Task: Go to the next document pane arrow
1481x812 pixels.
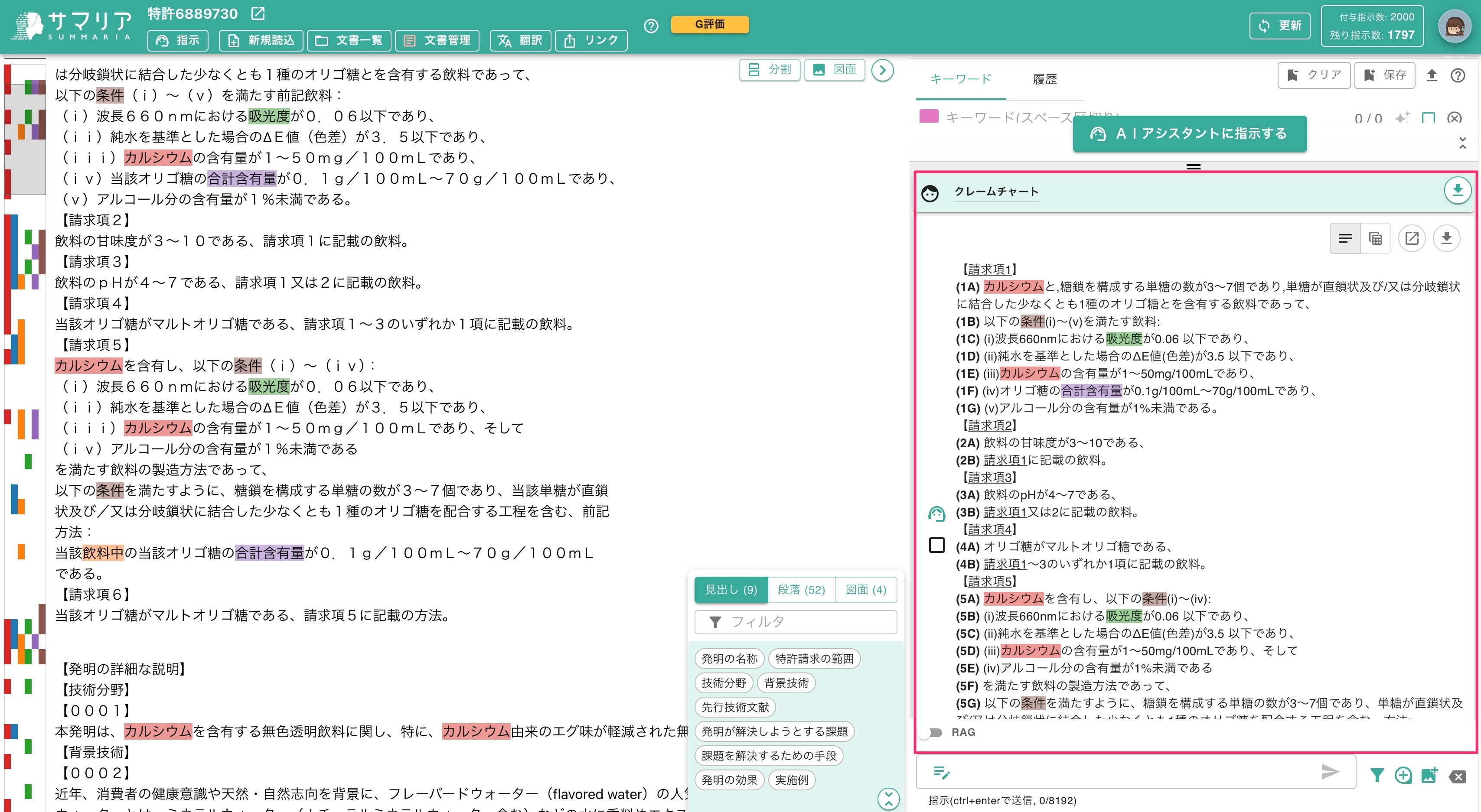Action: click(x=883, y=71)
